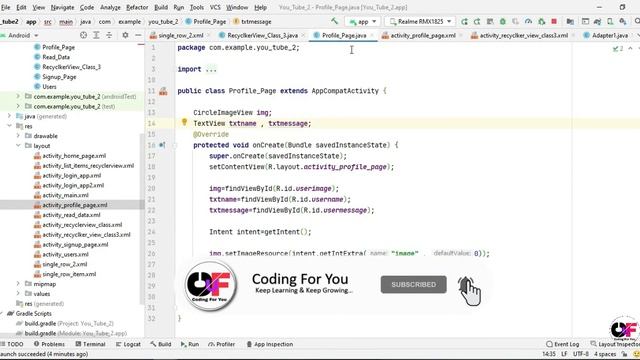The height and width of the screenshot is (360, 640).
Task: Stop the running app with red square
Action: click(x=554, y=22)
